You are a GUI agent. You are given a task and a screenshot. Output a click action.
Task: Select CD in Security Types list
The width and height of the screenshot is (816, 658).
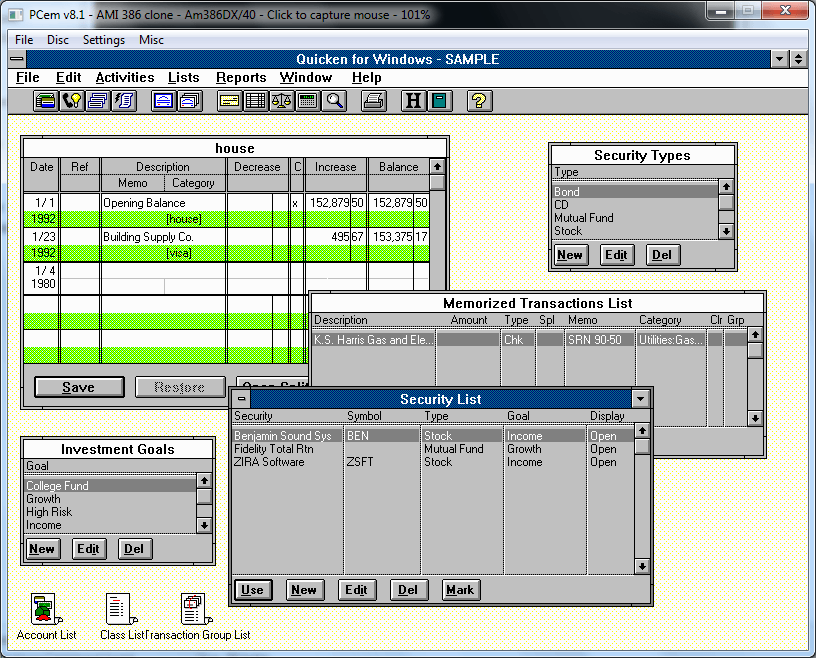click(635, 205)
